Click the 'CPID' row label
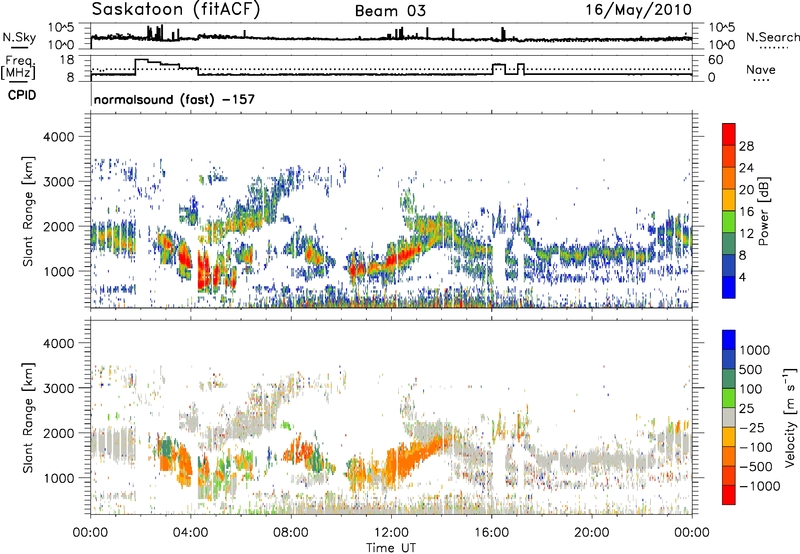The image size is (800, 554). pos(22,95)
